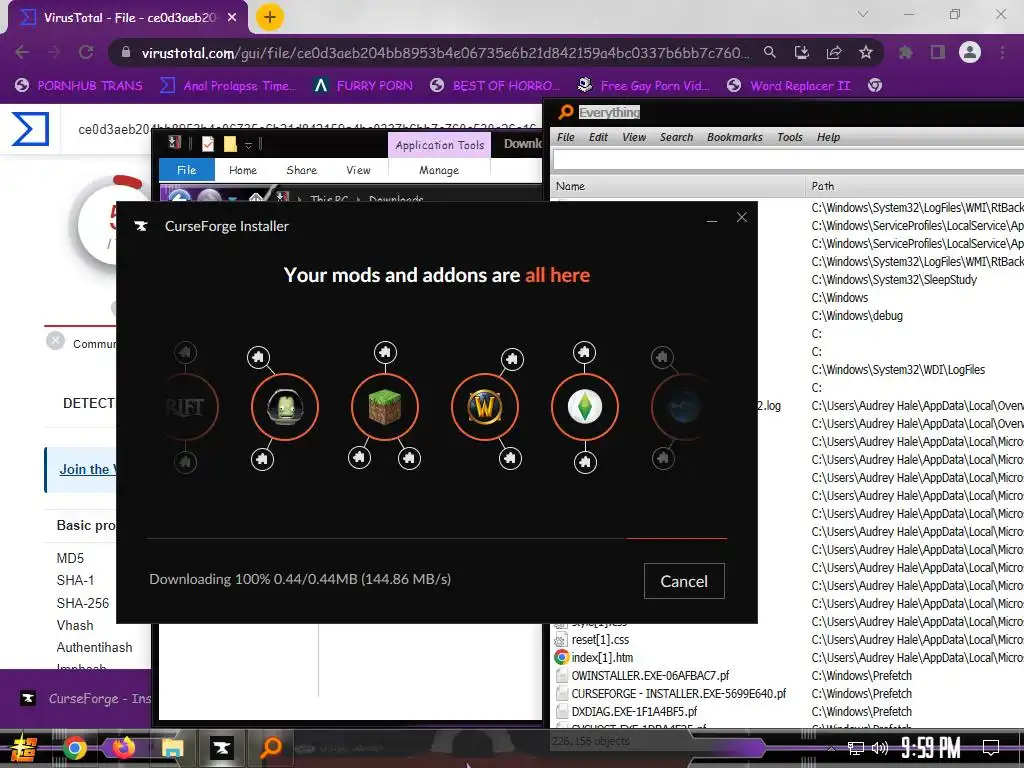Click the C:\Windows\debug path entry
Viewport: 1024px width, 768px height.
(x=857, y=315)
